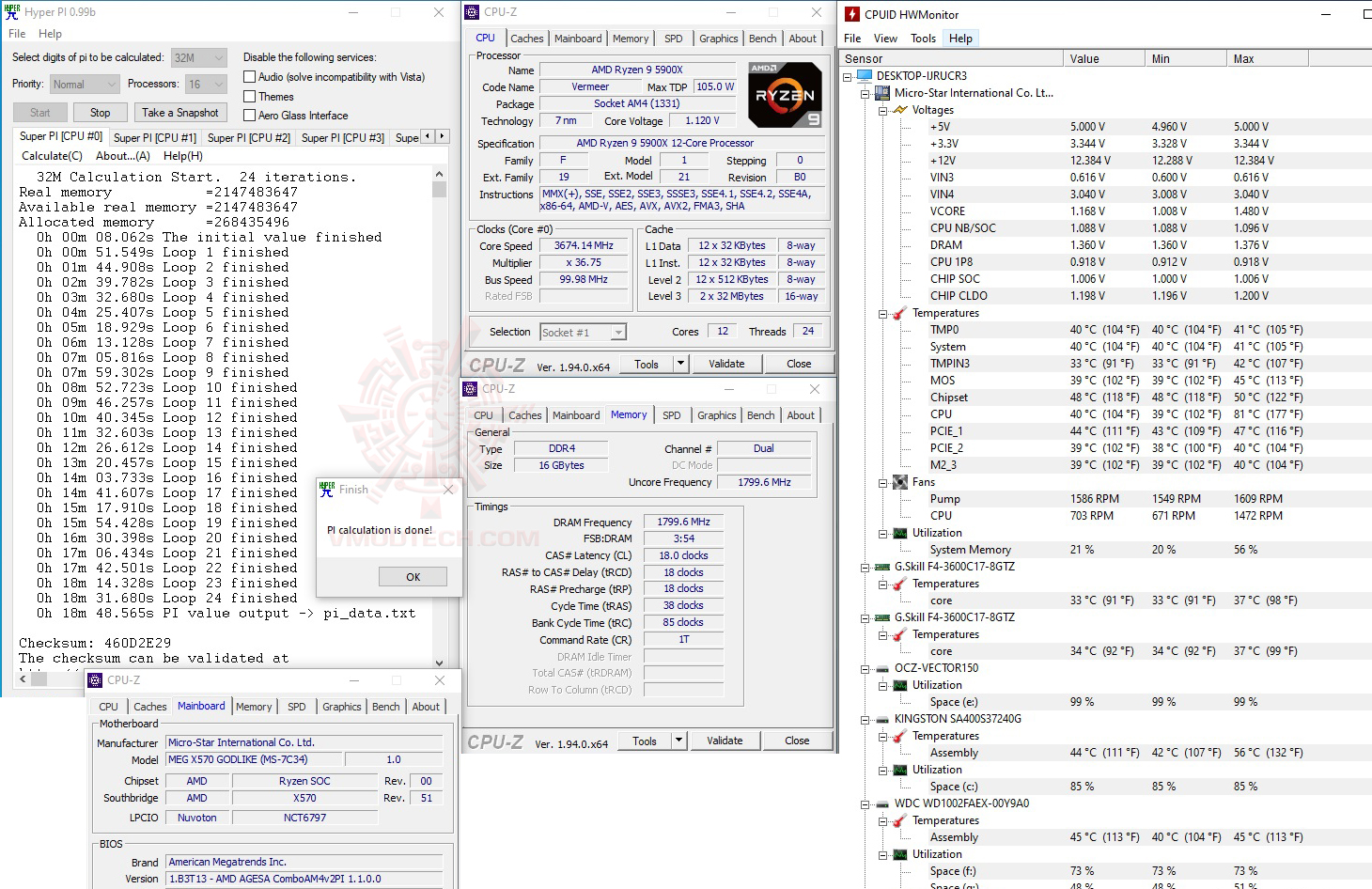Click the Utilization icon under KINGSTON drive
The height and width of the screenshot is (889, 1372).
pyautogui.click(x=899, y=770)
